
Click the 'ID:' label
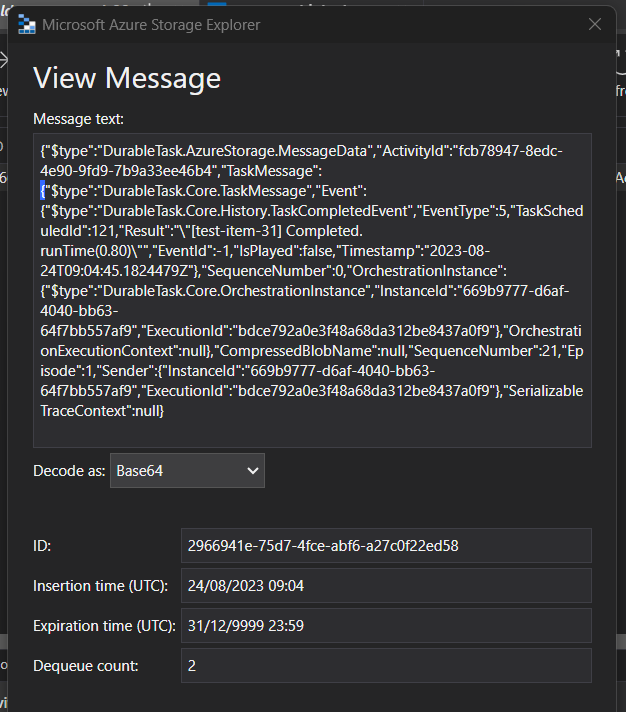(42, 546)
